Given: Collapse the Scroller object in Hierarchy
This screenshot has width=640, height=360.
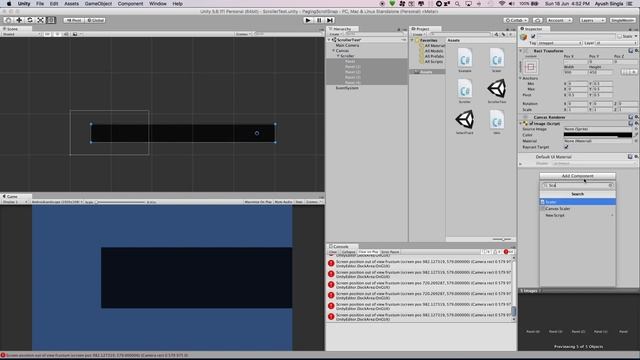Looking at the screenshot, I should (338, 56).
